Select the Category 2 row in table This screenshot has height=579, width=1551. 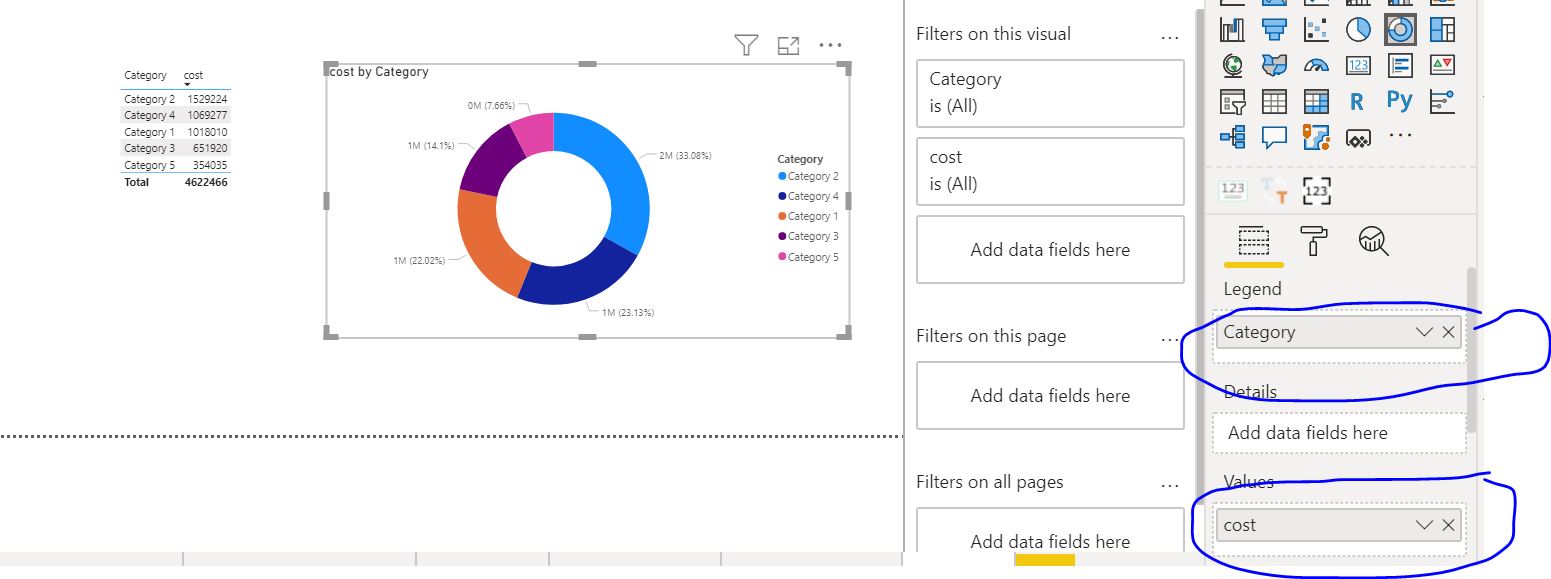tap(176, 99)
